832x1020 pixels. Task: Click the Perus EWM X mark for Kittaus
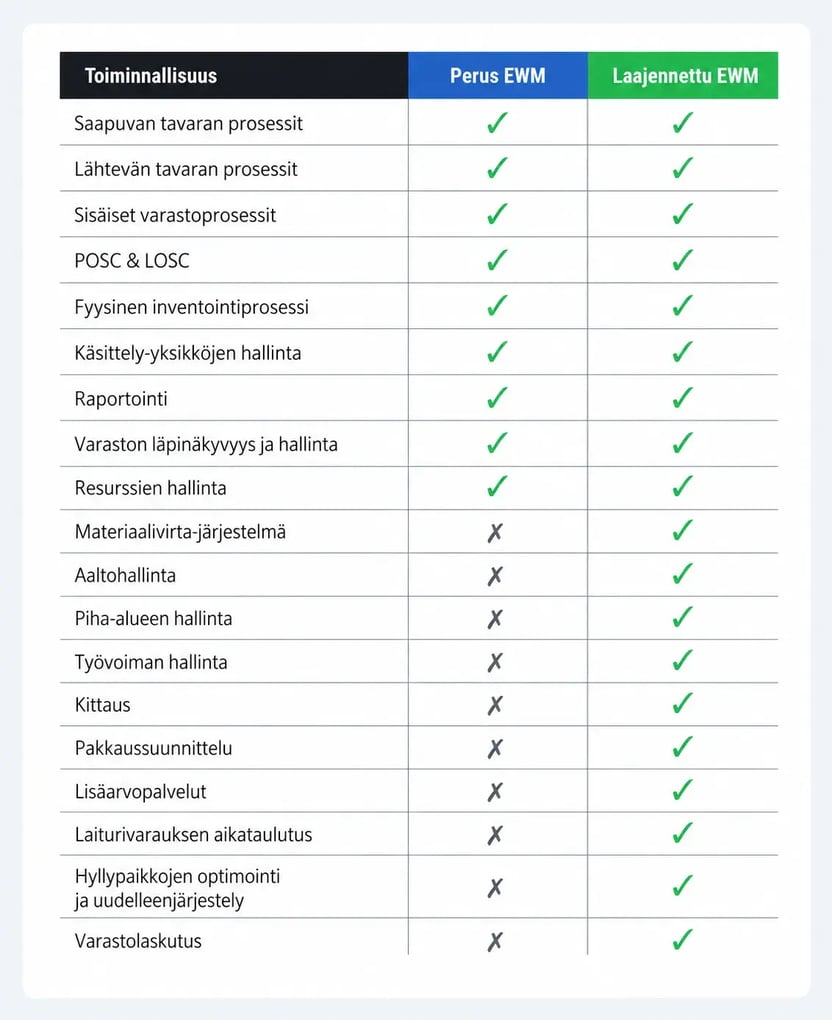(x=495, y=705)
